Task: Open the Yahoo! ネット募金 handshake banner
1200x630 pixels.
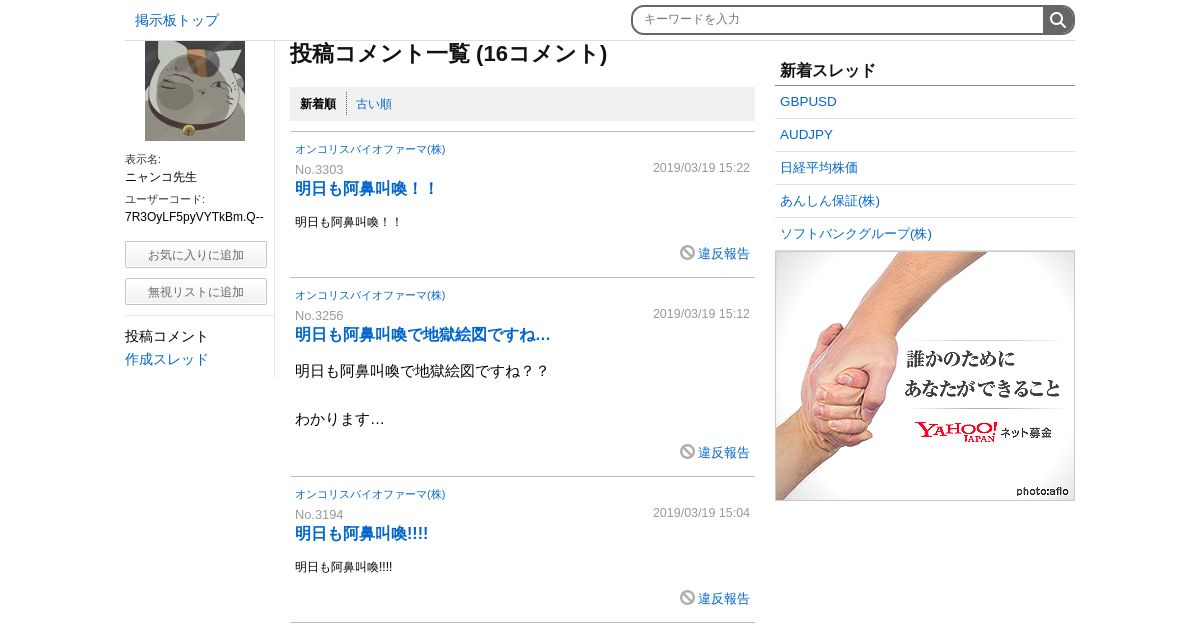Action: coord(925,376)
